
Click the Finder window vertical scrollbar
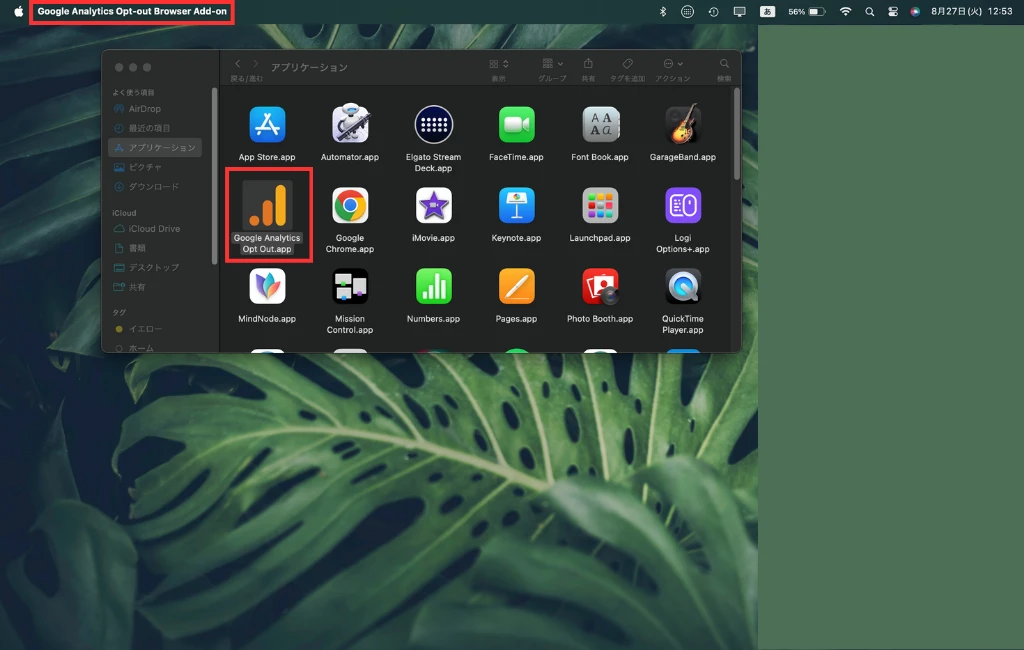pyautogui.click(x=737, y=135)
